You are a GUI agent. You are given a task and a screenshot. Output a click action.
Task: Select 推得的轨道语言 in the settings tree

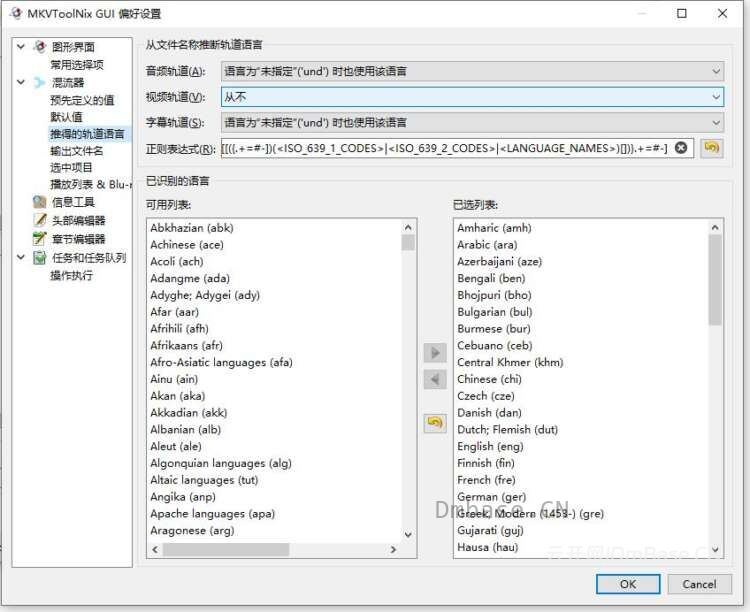88,134
